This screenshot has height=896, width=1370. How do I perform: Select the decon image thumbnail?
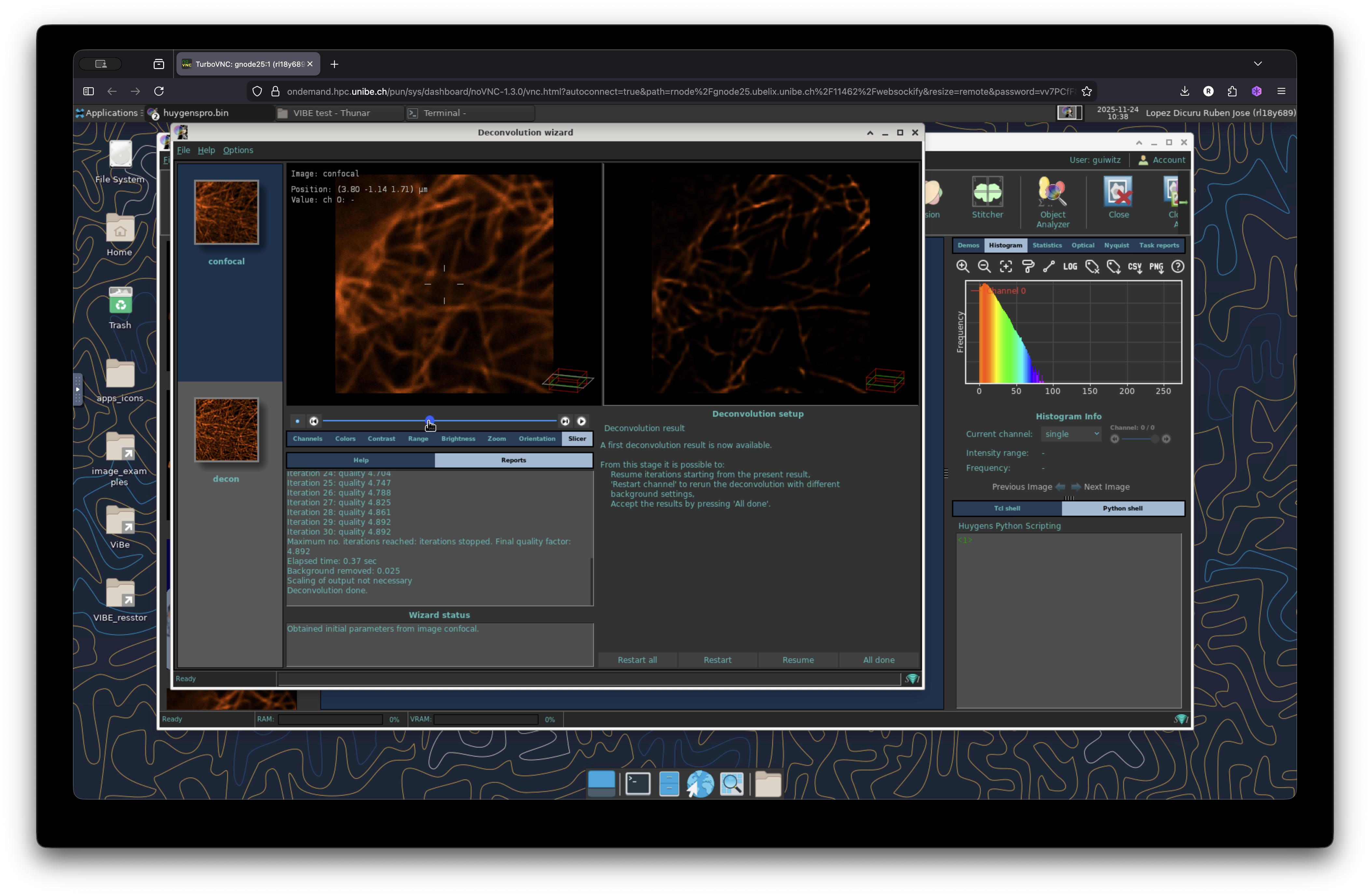coord(226,430)
